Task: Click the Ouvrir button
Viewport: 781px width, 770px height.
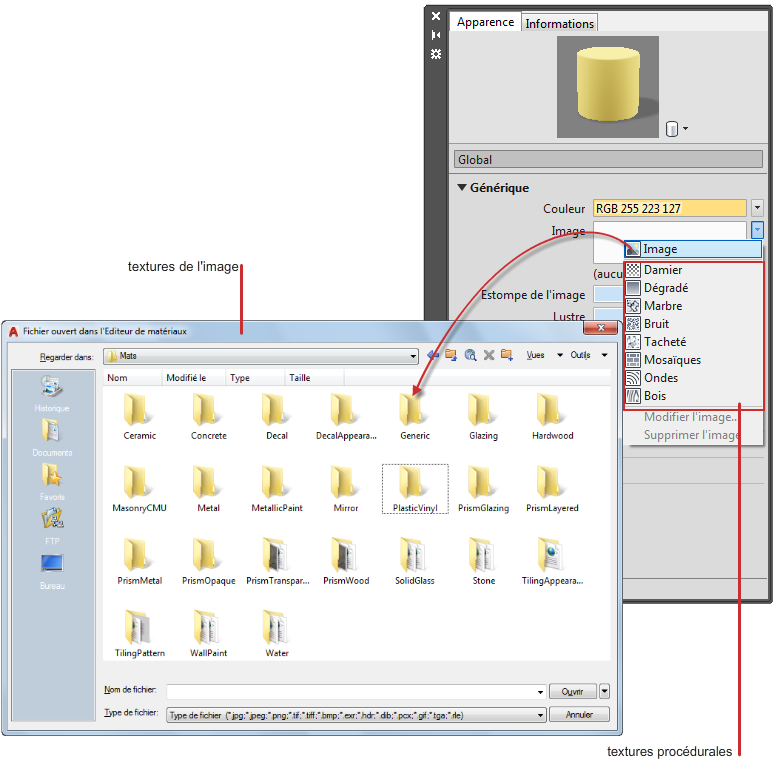Action: click(x=572, y=691)
